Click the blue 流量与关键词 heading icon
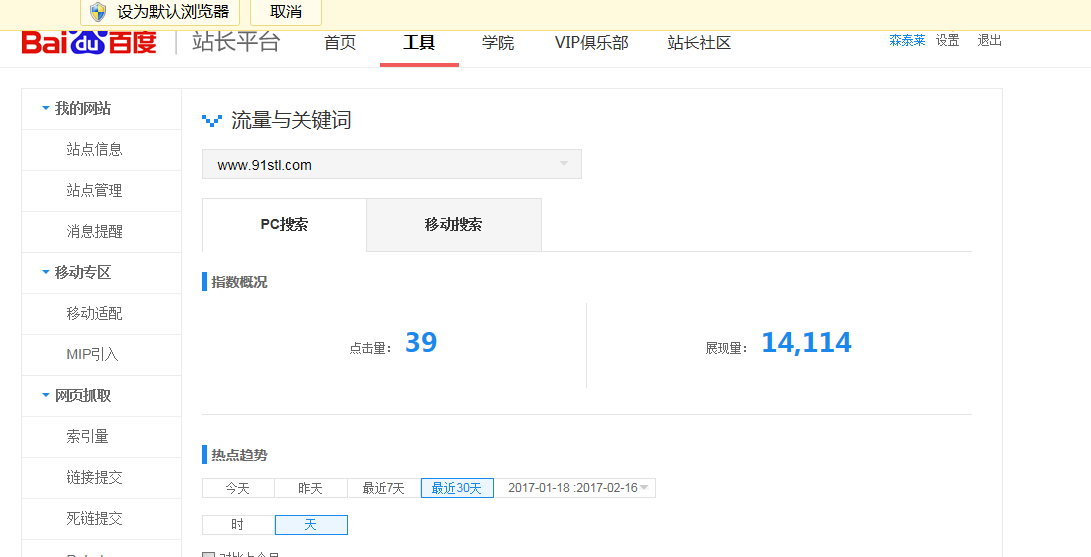 [x=212, y=121]
